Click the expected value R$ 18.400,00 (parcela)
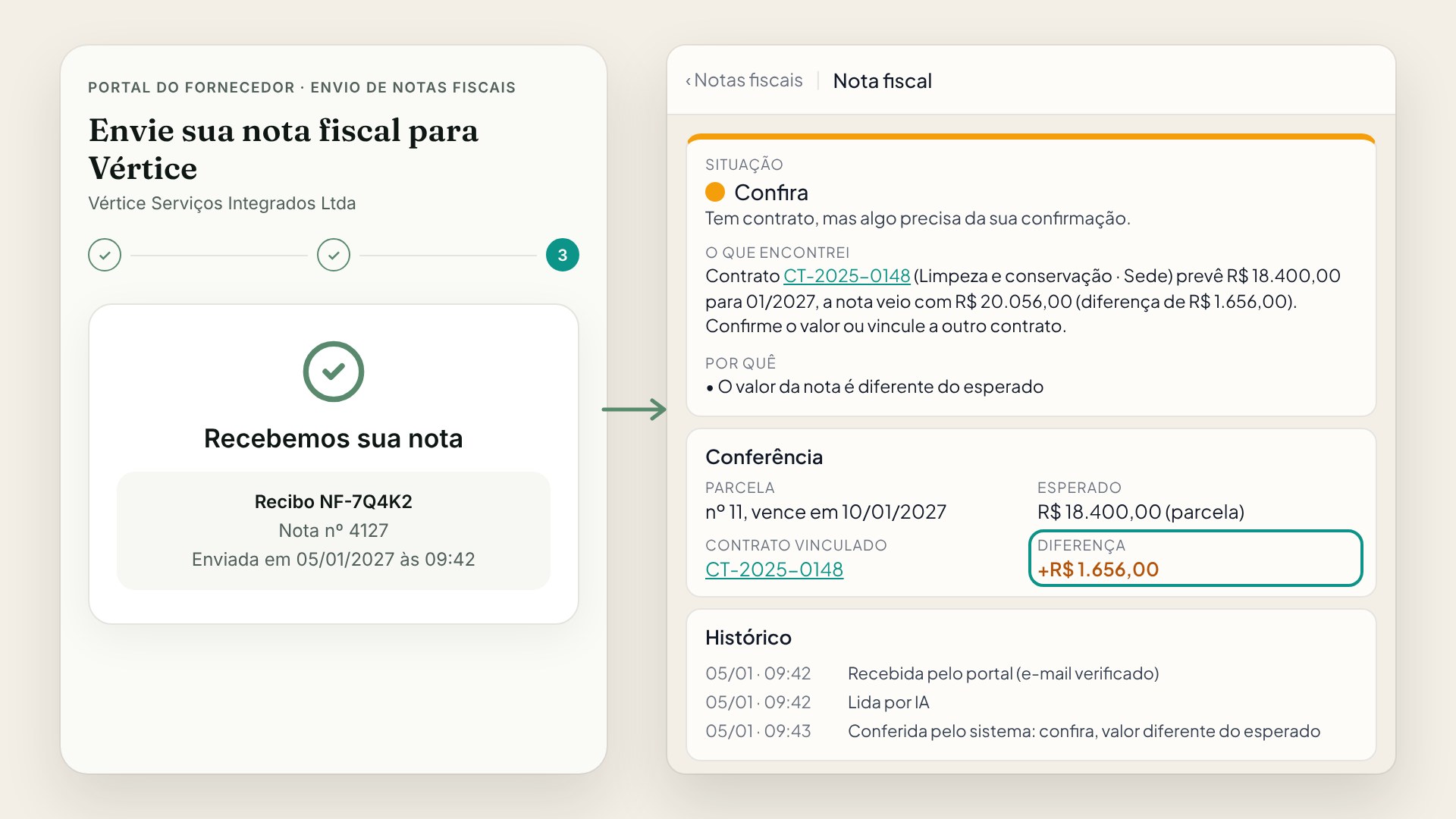 tap(1141, 512)
